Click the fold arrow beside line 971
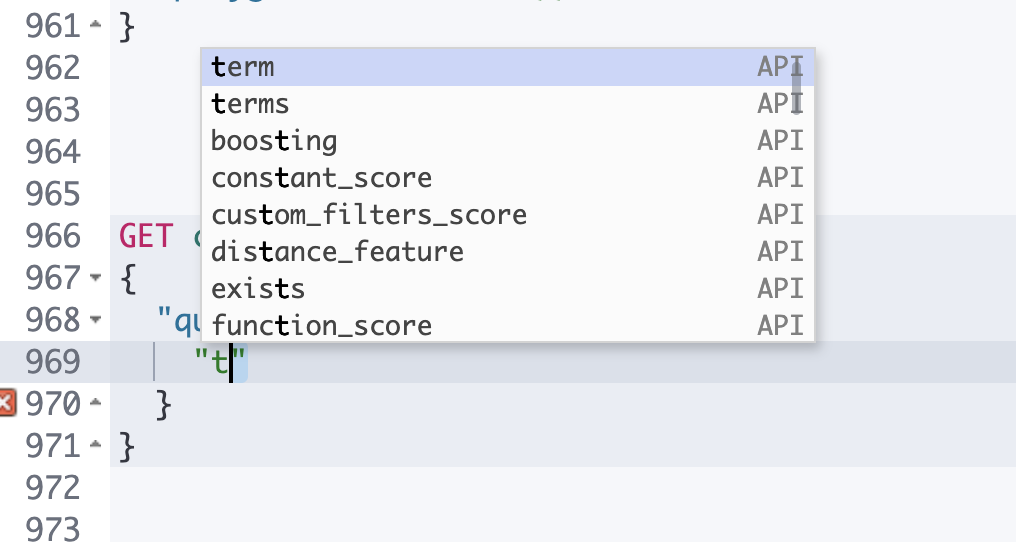This screenshot has height=542, width=1016. coord(95,446)
